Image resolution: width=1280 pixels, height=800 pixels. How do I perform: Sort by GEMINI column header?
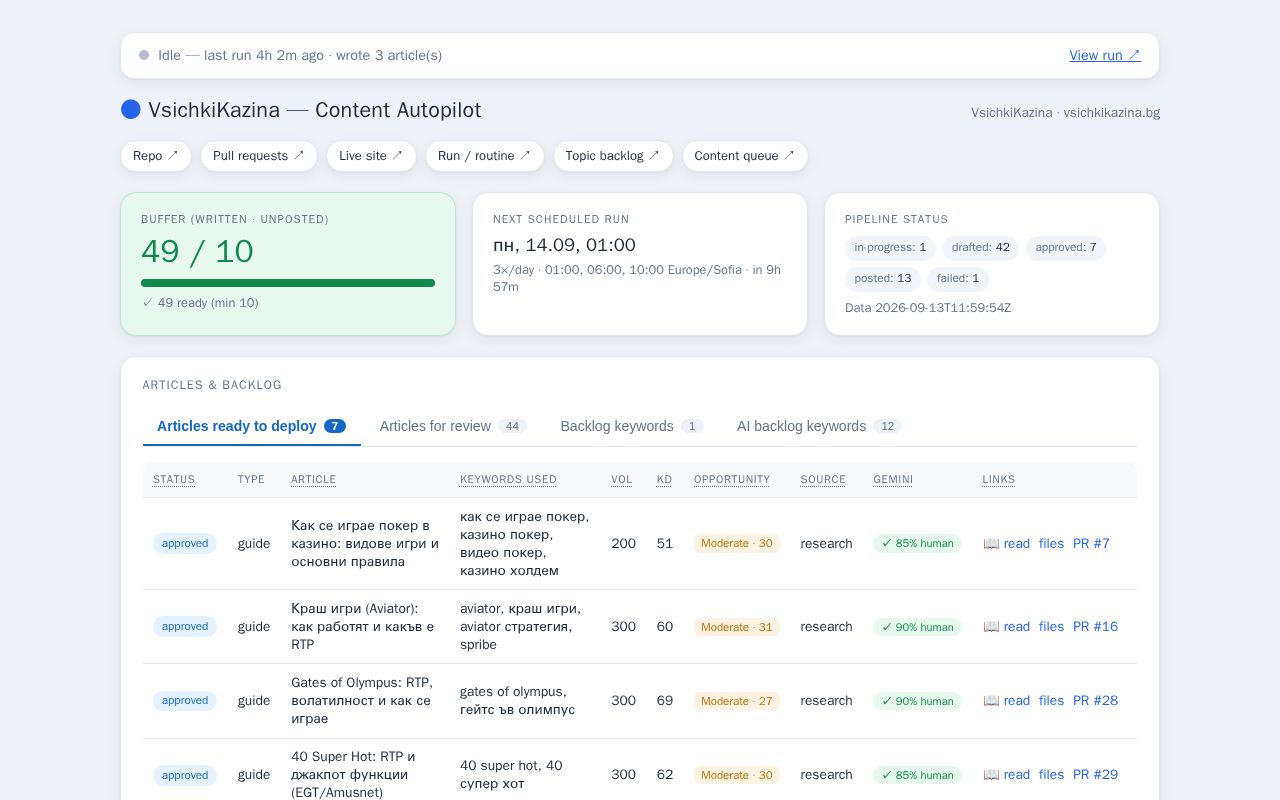pos(893,480)
